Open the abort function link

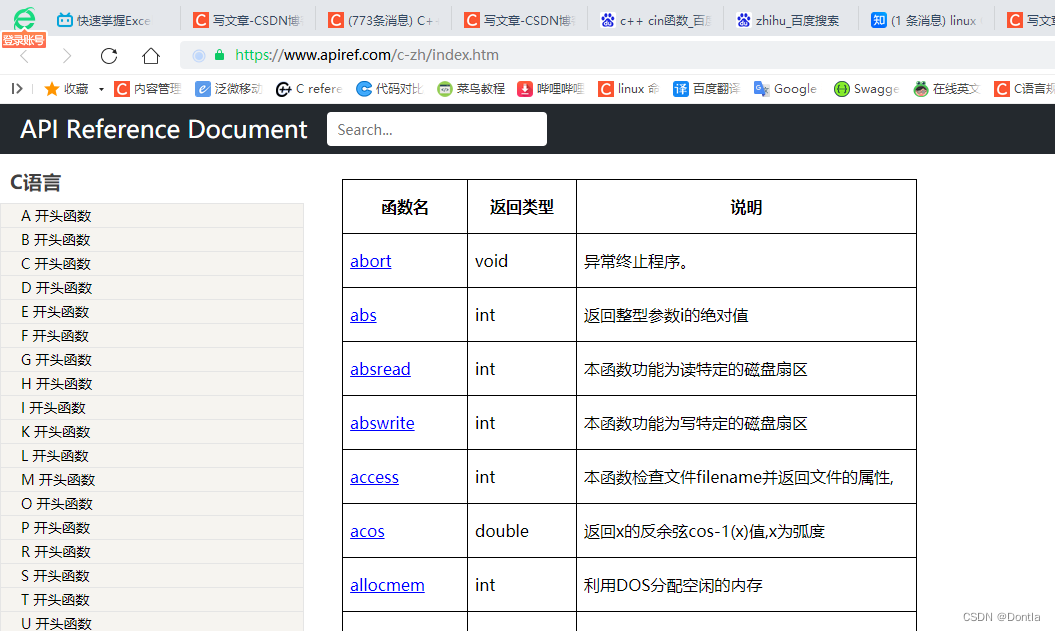(x=370, y=260)
